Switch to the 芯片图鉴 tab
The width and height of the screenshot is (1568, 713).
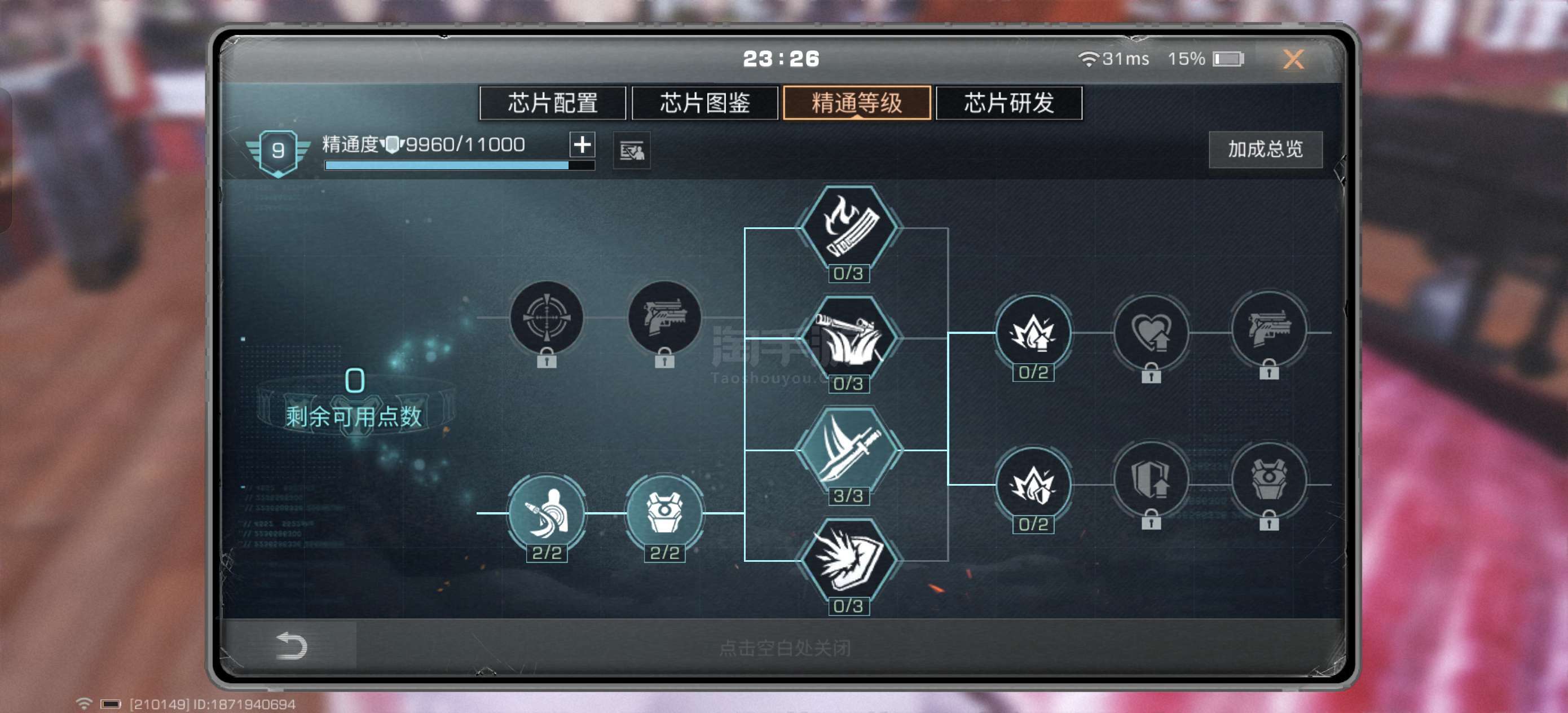(x=704, y=103)
